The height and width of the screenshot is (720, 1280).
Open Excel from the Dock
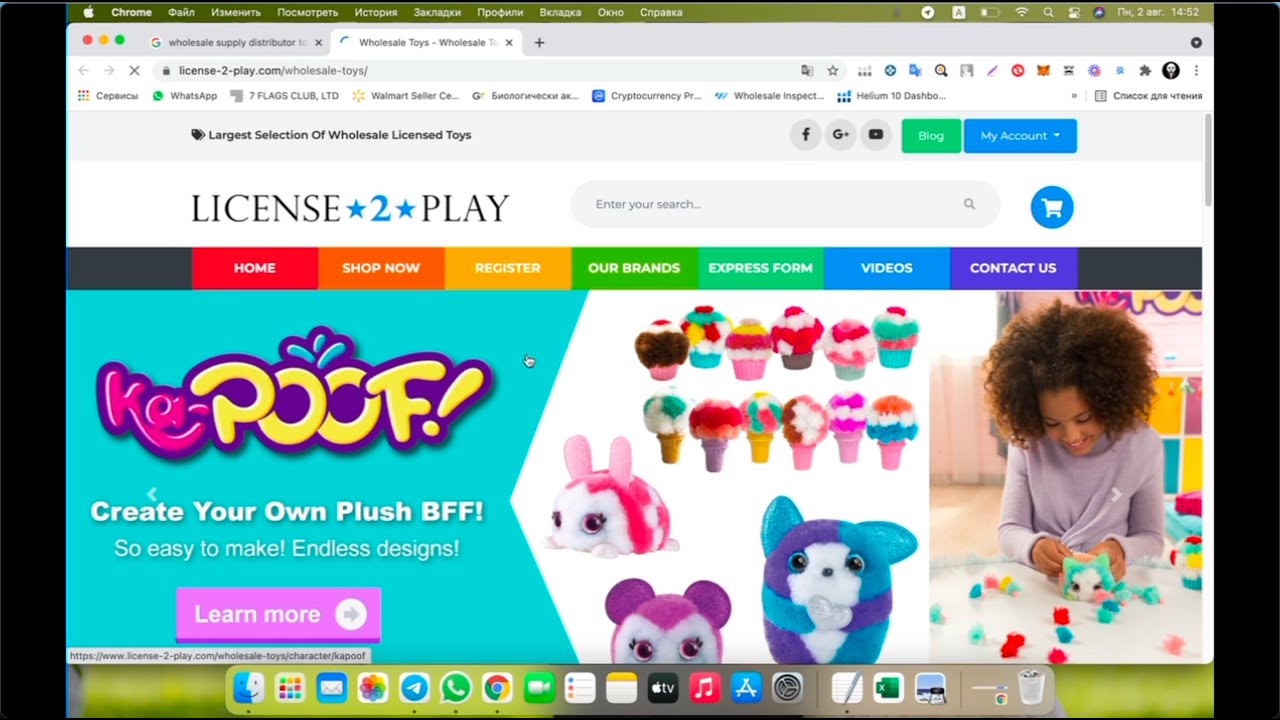point(888,688)
